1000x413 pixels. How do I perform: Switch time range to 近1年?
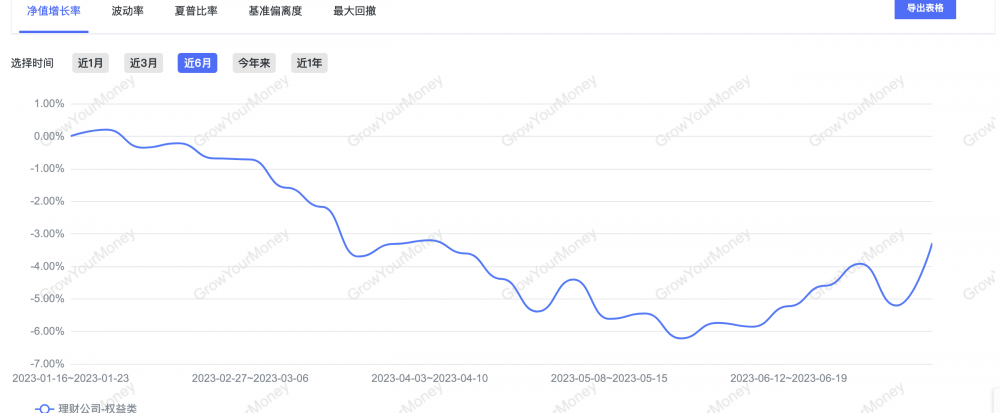point(309,63)
